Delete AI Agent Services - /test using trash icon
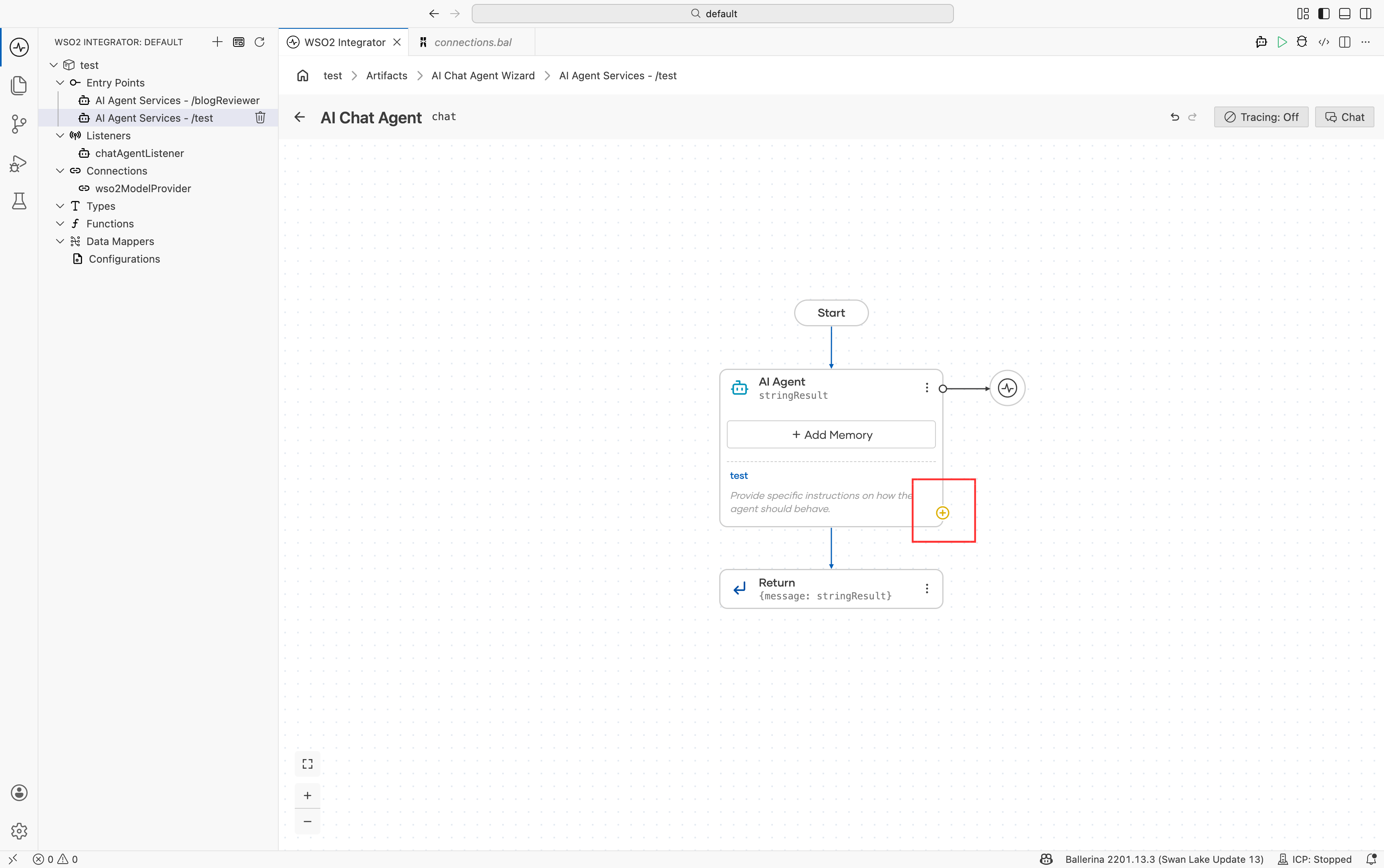Screen dimensions: 1384x868 pos(260,118)
